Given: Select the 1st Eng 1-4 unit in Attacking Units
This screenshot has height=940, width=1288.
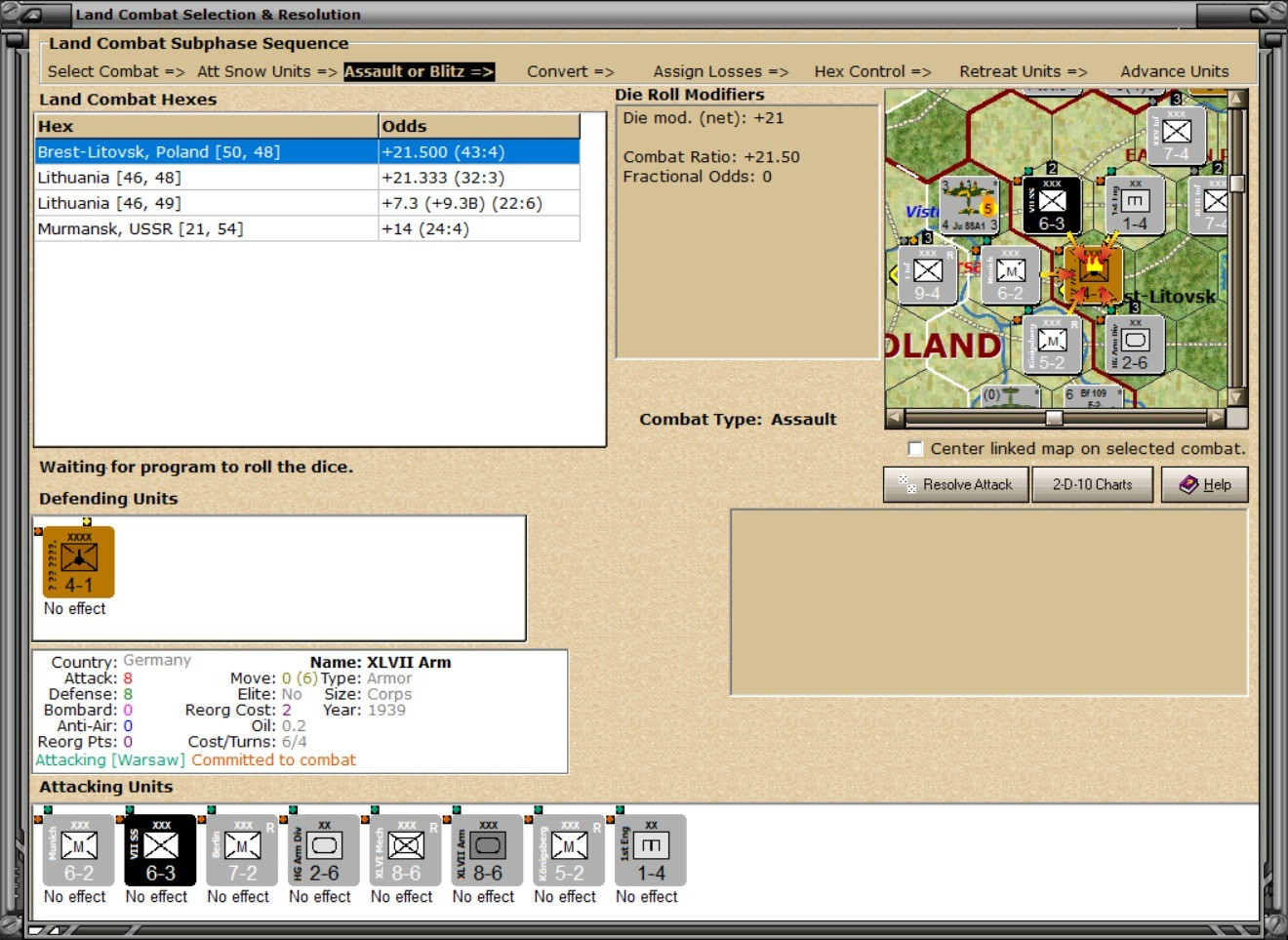Looking at the screenshot, I should 651,851.
